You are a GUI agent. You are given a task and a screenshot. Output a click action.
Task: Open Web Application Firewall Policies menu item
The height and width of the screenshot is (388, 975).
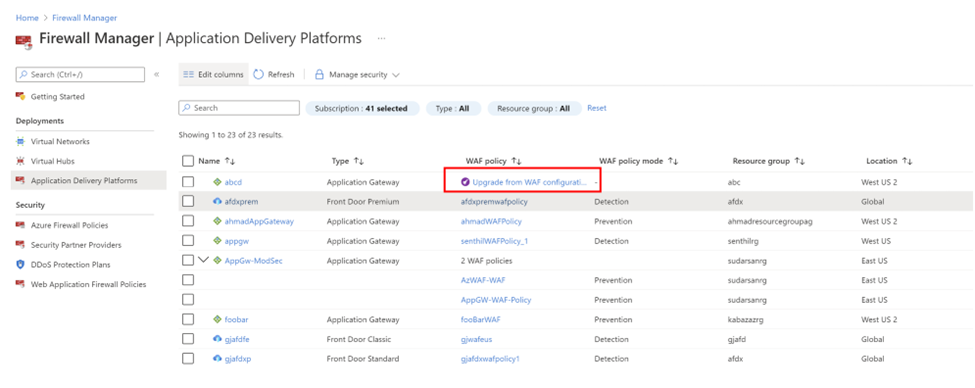click(x=88, y=284)
